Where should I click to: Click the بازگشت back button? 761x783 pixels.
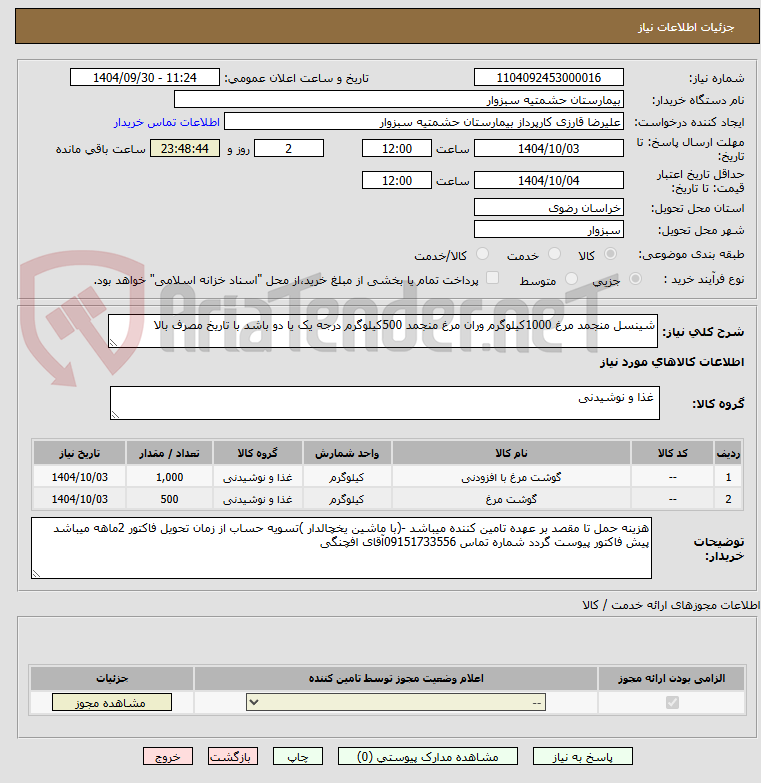pyautogui.click(x=233, y=757)
